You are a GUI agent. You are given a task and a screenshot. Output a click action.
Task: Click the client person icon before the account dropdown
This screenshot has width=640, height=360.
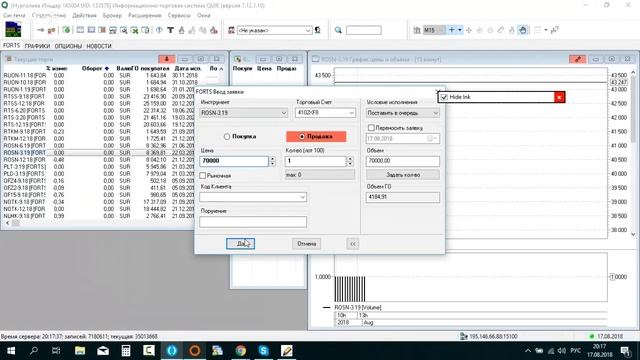pos(231,30)
